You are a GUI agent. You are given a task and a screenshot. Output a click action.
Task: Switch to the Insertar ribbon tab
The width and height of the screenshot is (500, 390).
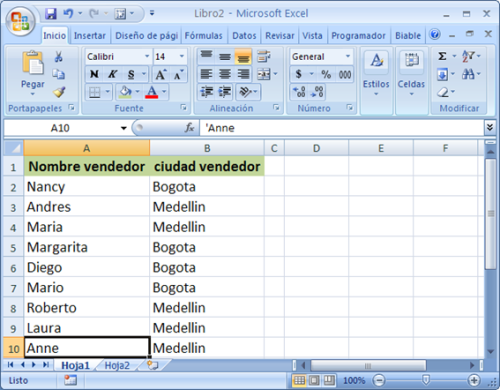(90, 36)
